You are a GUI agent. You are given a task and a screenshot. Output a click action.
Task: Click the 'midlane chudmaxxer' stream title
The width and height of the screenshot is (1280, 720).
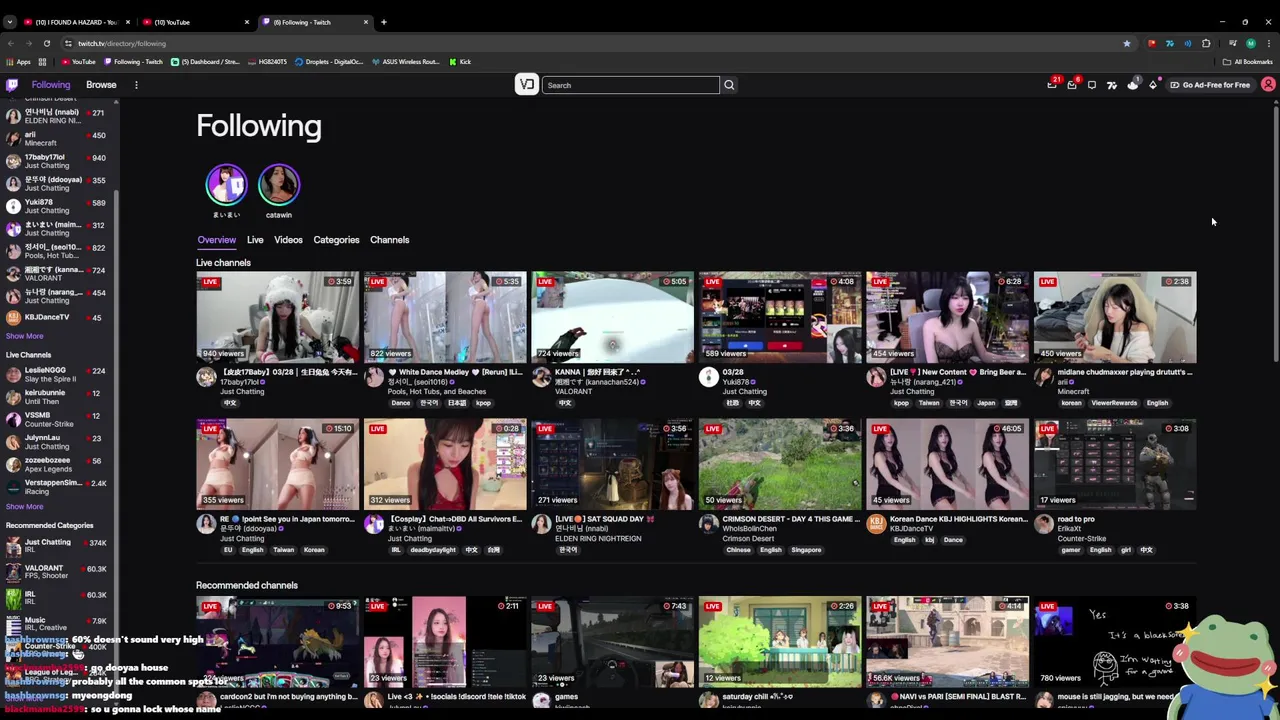[x=1125, y=372]
